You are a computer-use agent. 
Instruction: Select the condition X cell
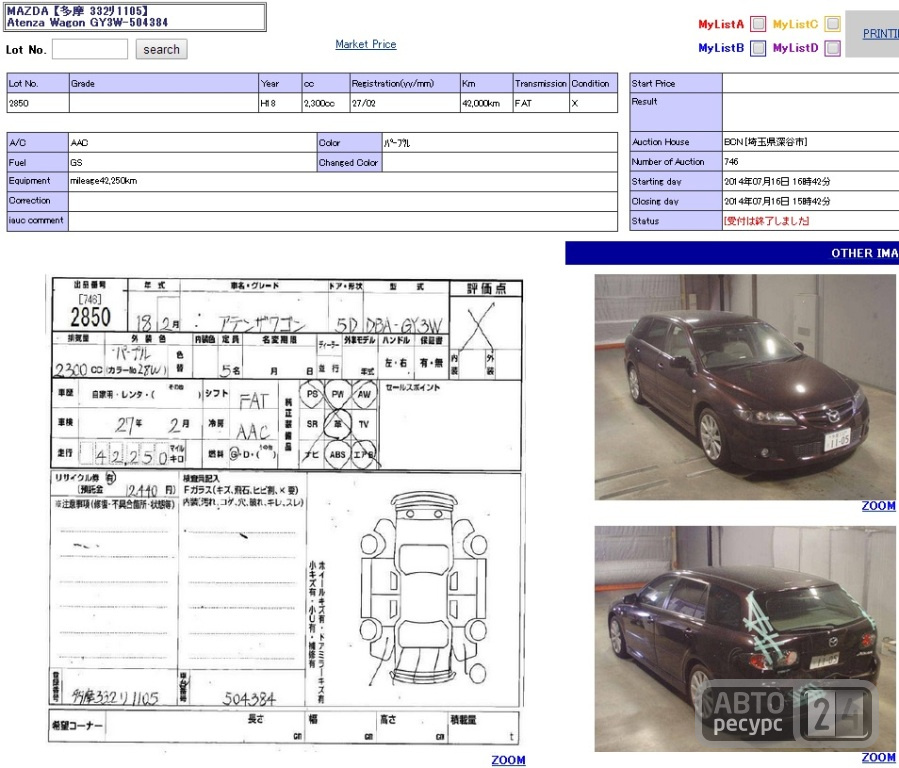[593, 103]
